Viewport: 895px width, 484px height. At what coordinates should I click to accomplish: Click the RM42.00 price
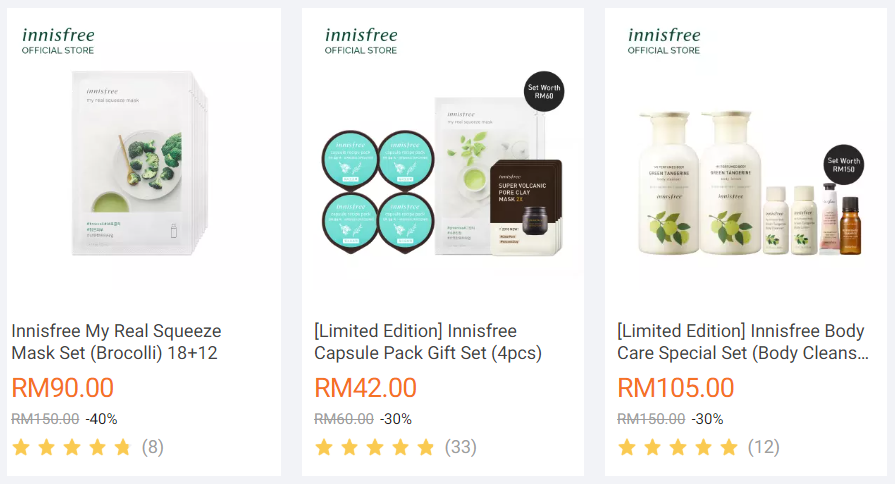[365, 388]
